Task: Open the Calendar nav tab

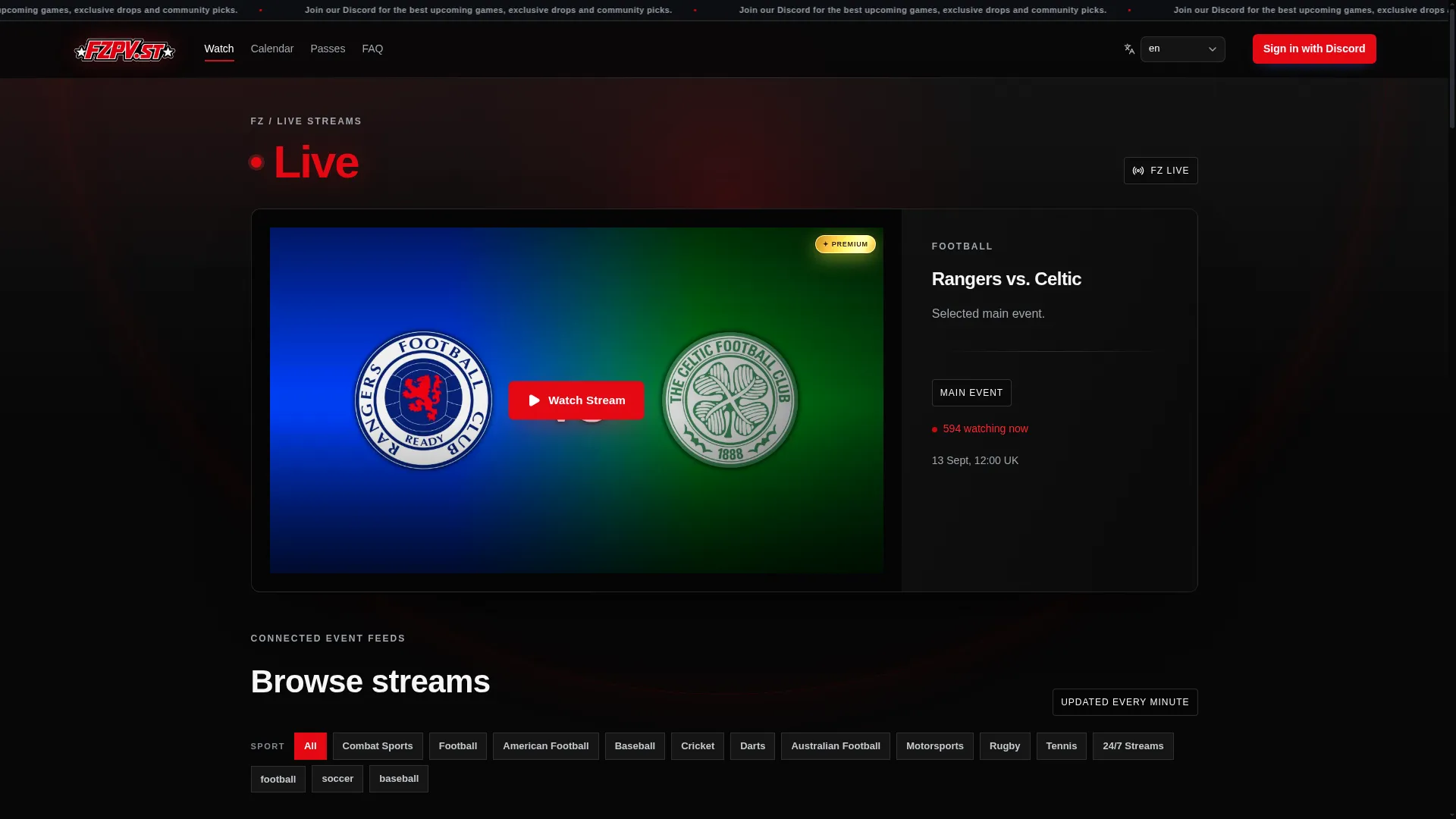Action: point(272,49)
